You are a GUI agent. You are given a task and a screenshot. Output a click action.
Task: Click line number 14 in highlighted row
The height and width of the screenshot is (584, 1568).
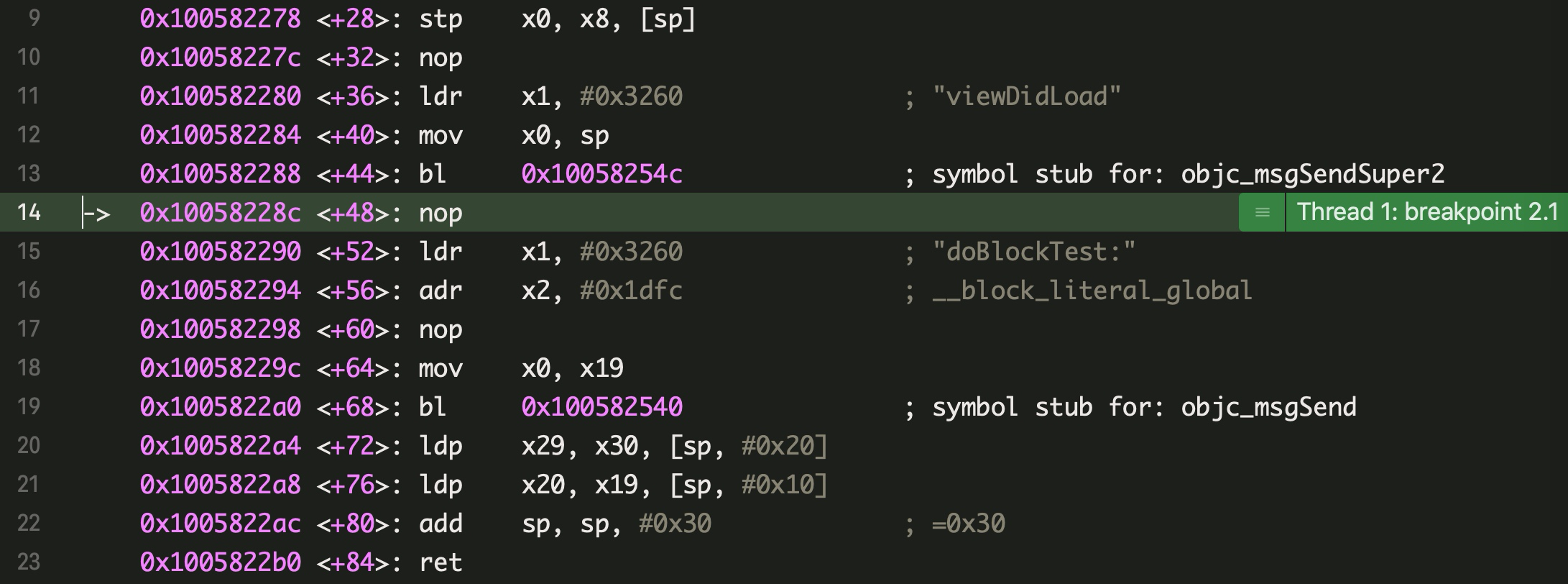(29, 212)
